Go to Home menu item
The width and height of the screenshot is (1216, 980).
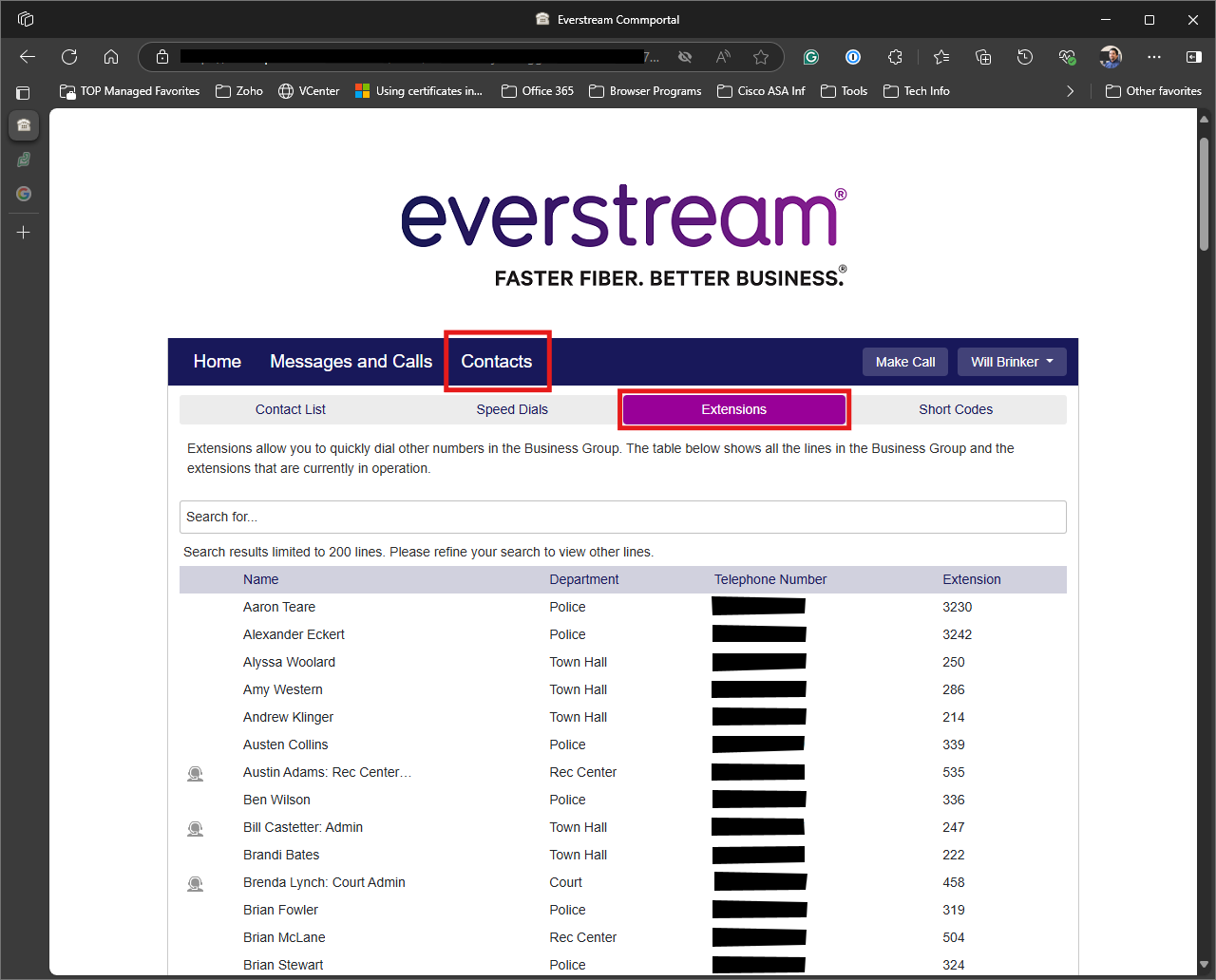[x=218, y=362]
